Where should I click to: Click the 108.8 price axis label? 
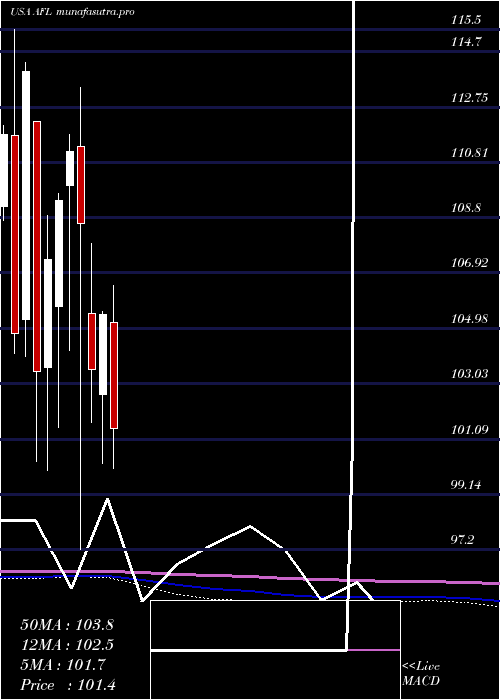[x=468, y=208]
